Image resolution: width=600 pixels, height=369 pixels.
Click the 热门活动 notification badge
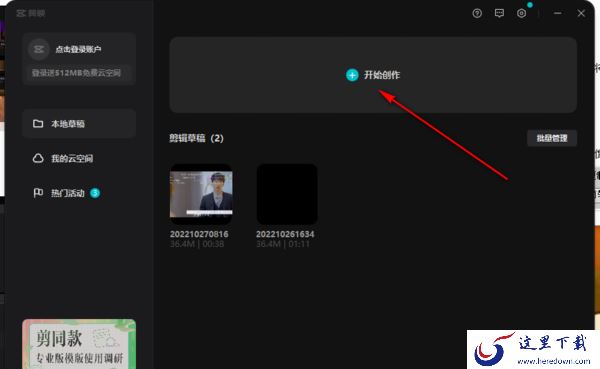(x=95, y=193)
